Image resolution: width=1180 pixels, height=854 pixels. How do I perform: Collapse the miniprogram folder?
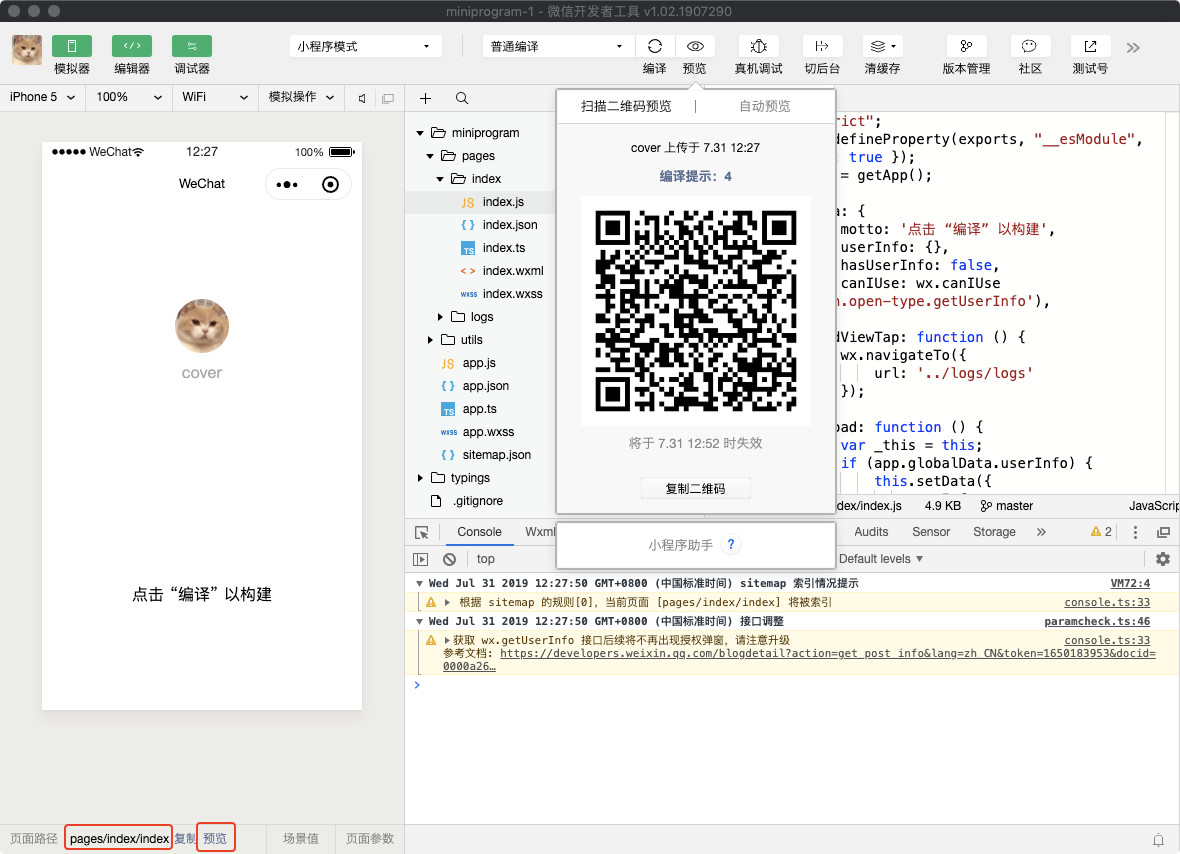click(420, 133)
